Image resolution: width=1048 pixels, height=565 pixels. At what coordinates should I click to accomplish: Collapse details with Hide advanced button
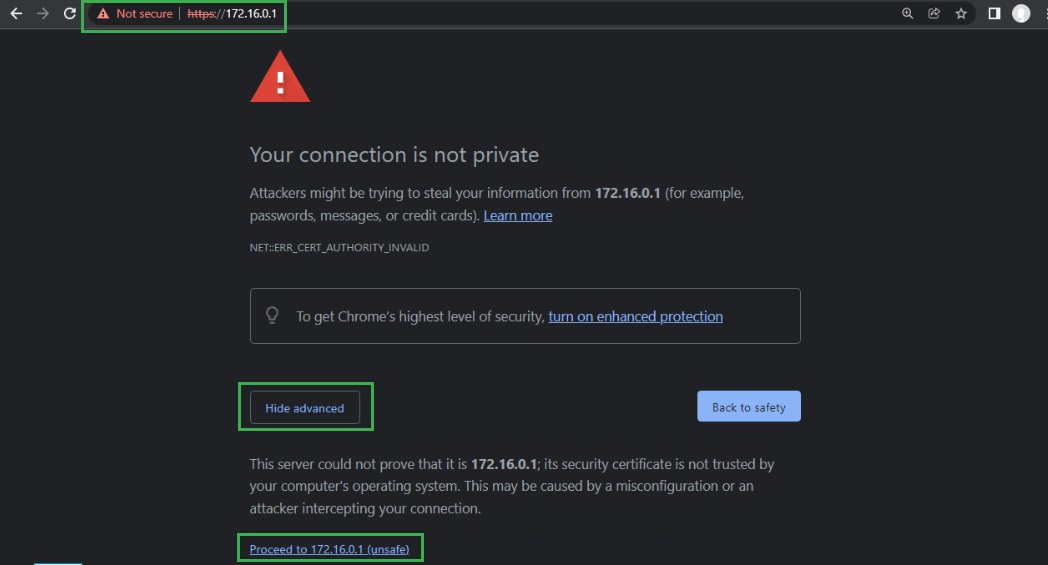point(305,408)
